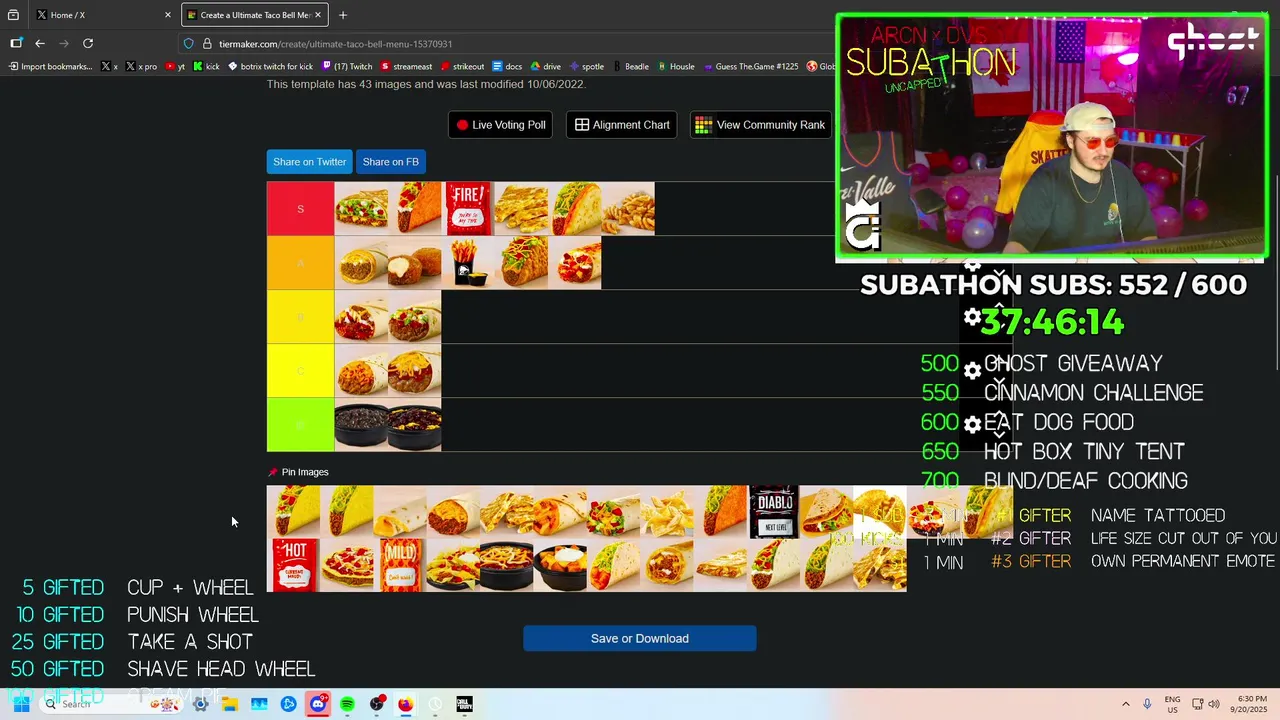Open the streameast bookmark

point(407,67)
